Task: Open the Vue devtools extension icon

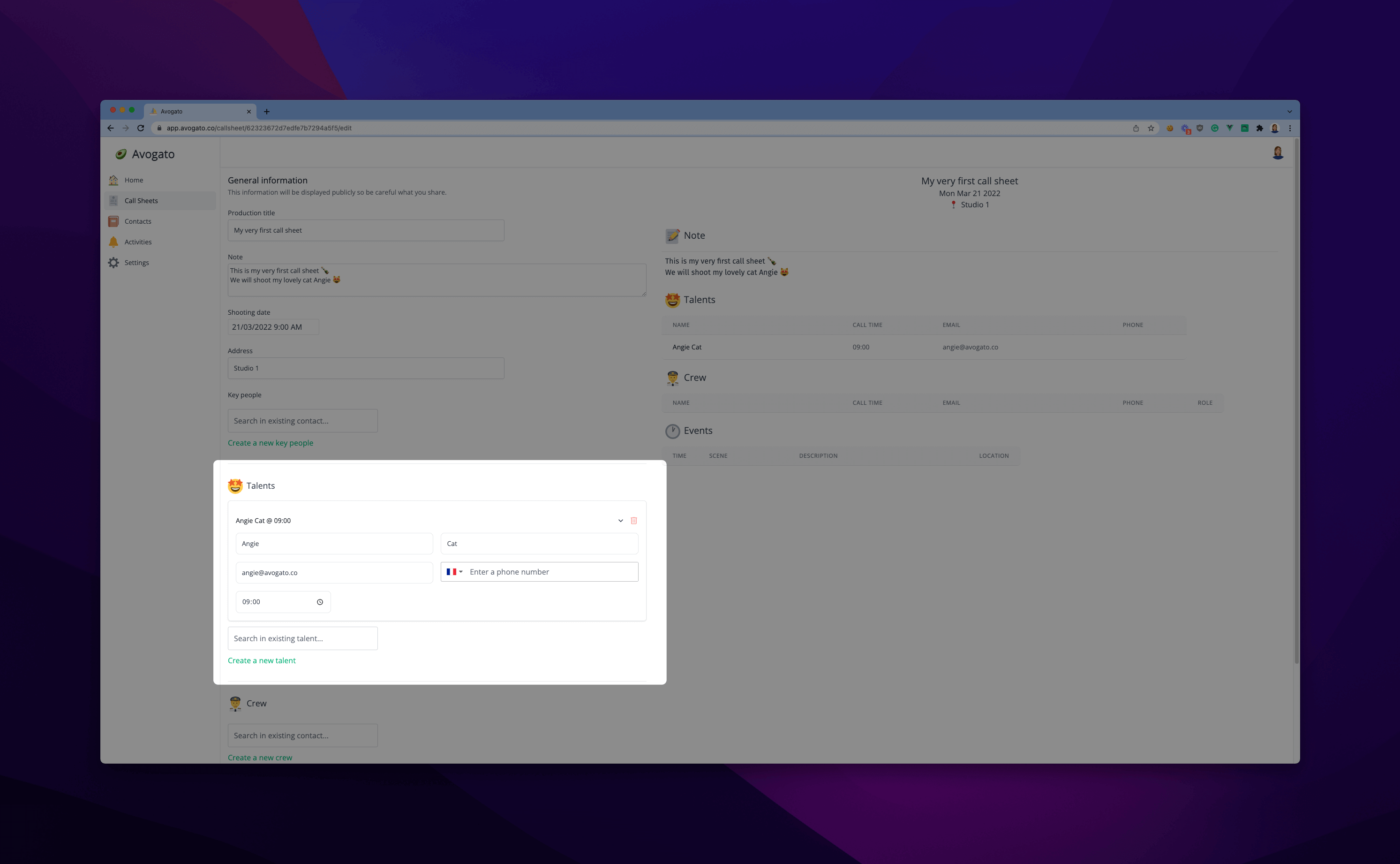Action: tap(1229, 128)
